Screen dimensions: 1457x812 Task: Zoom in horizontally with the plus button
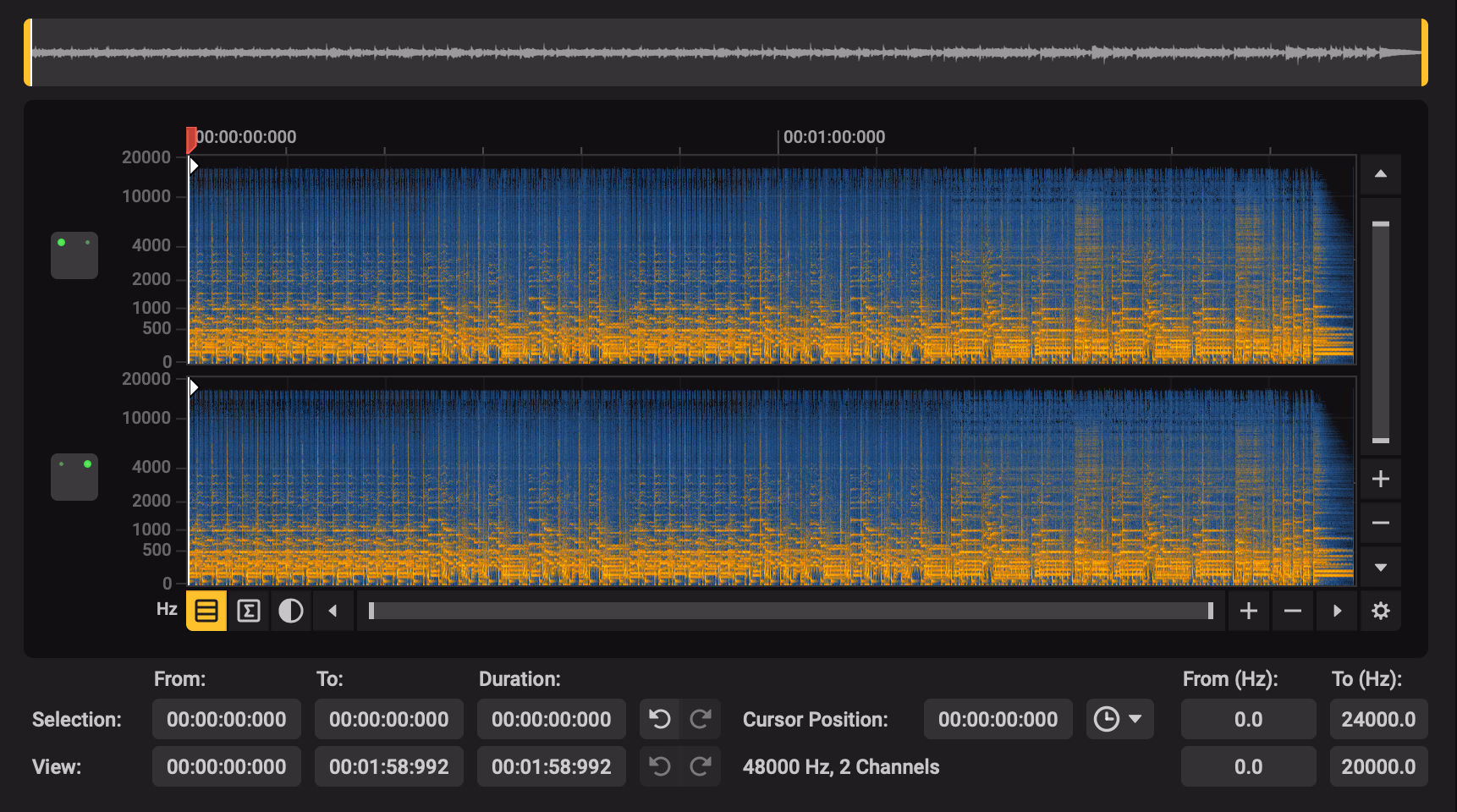tap(1249, 611)
